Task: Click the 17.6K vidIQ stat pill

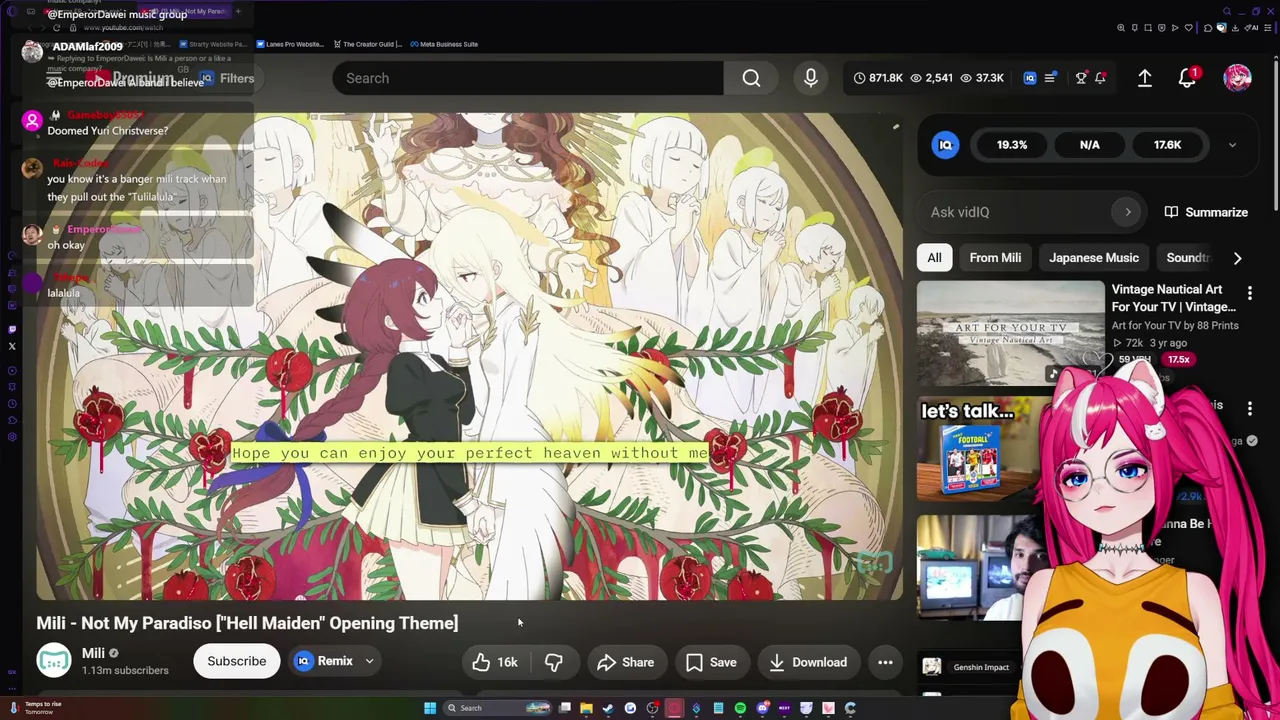Action: click(1167, 145)
